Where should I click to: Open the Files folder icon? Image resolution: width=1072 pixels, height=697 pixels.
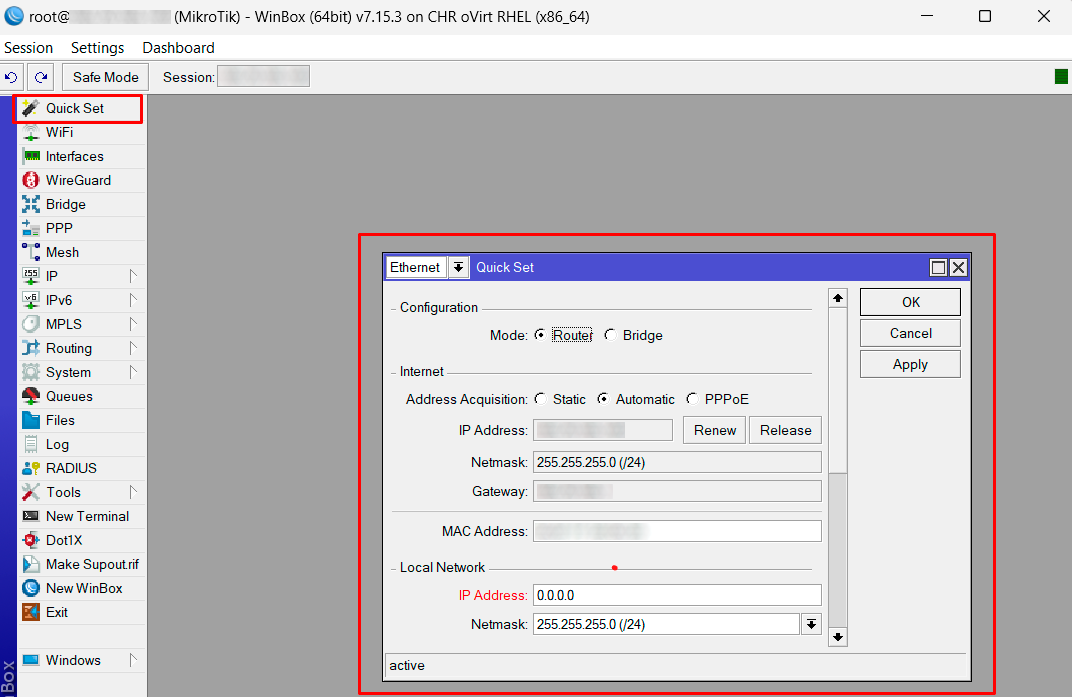coord(30,420)
